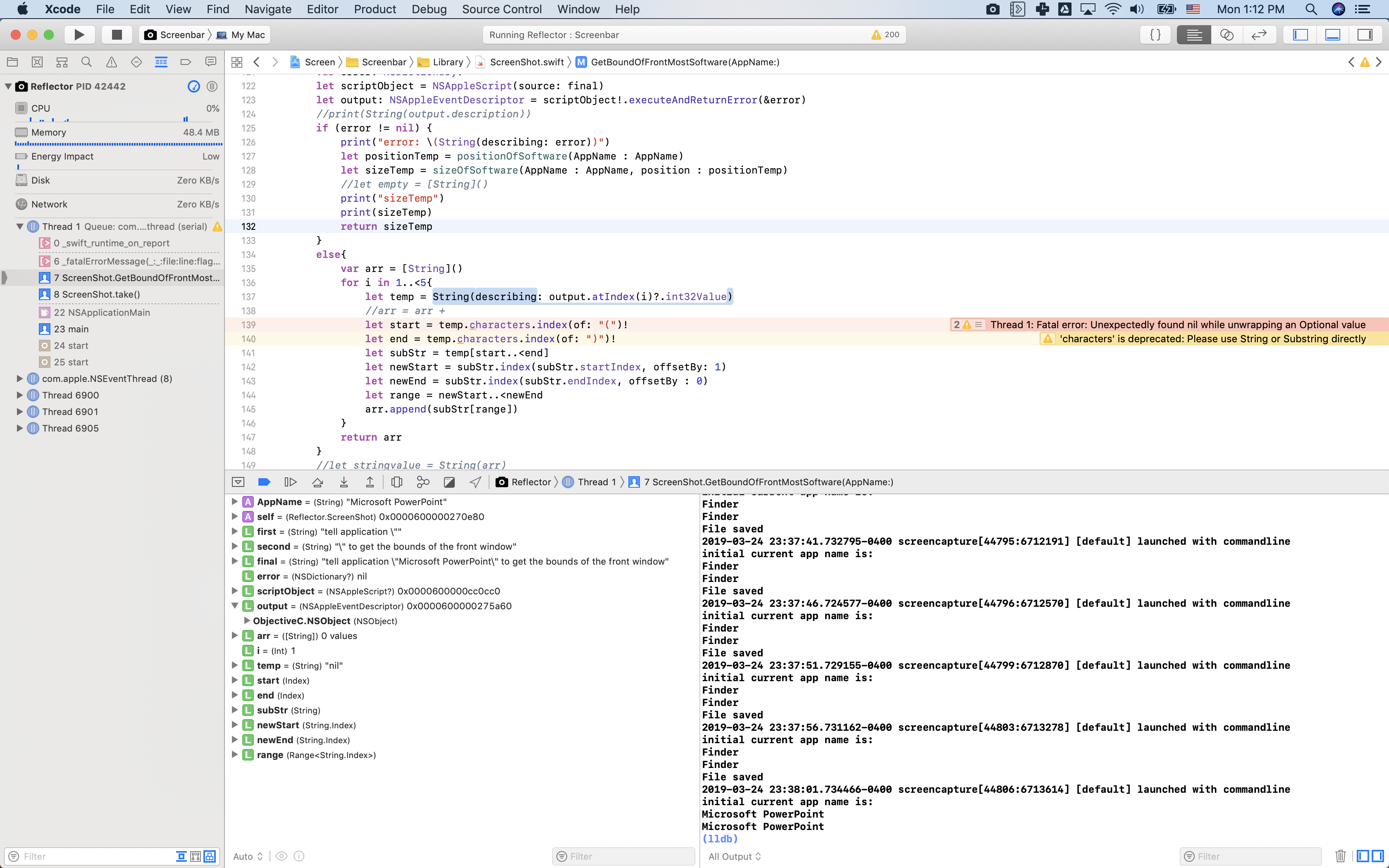The height and width of the screenshot is (868, 1389).
Task: Click the Step Into debug icon
Action: 344,482
